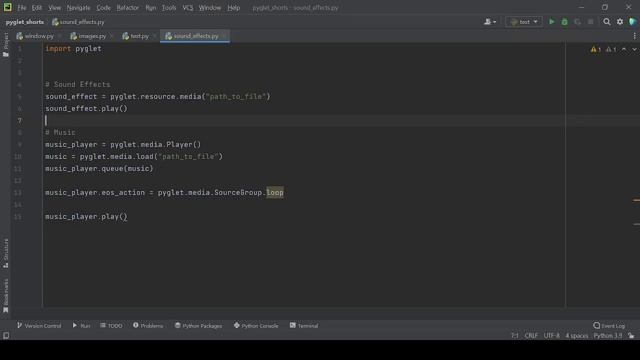Open the Python Console tool window
Image resolution: width=640 pixels, height=360 pixels.
[256, 326]
